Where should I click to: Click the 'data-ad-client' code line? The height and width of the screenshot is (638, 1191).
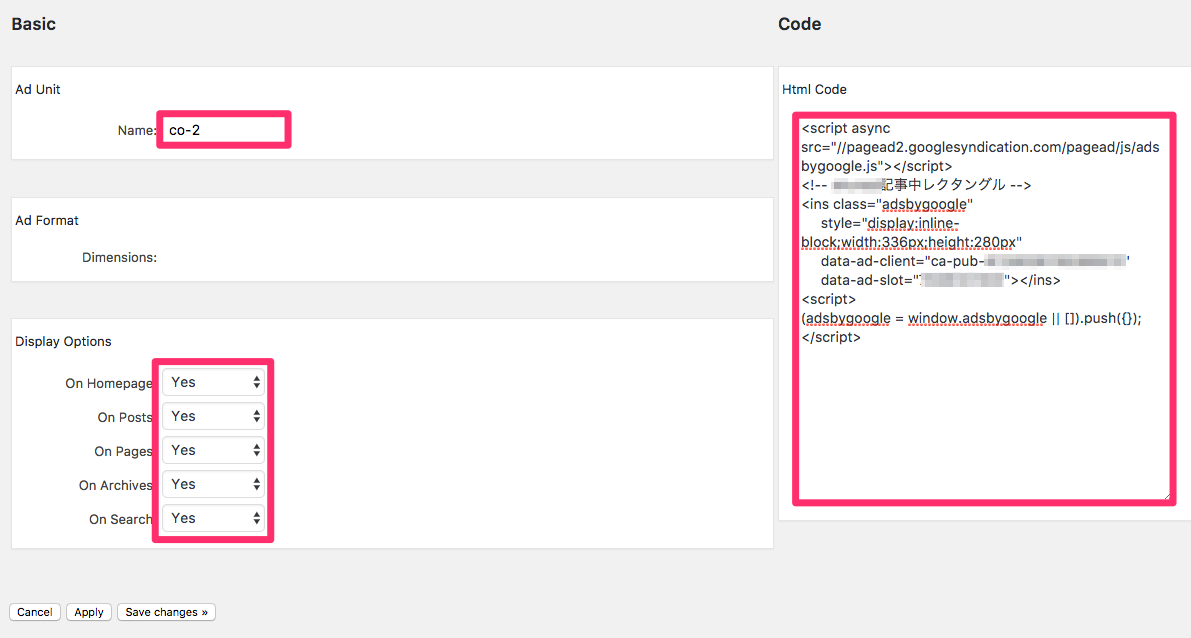pos(975,261)
